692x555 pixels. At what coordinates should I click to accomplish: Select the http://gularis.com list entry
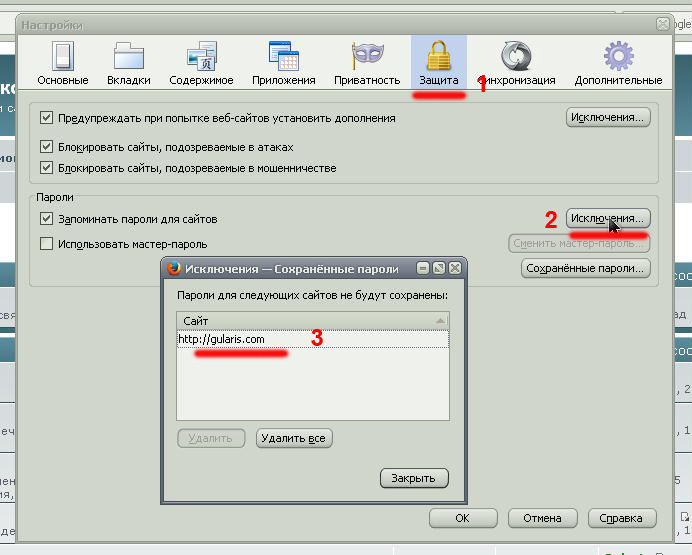point(221,339)
